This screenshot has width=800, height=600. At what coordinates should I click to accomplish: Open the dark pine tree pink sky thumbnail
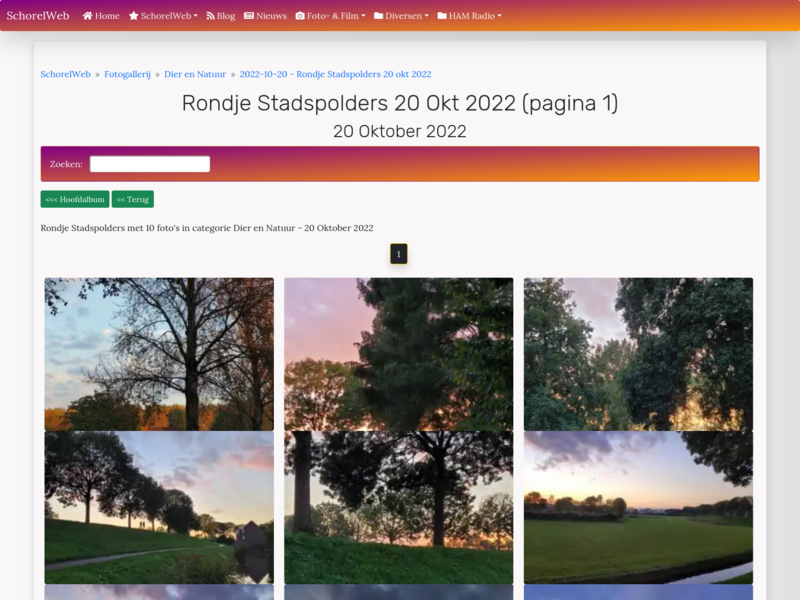click(398, 354)
